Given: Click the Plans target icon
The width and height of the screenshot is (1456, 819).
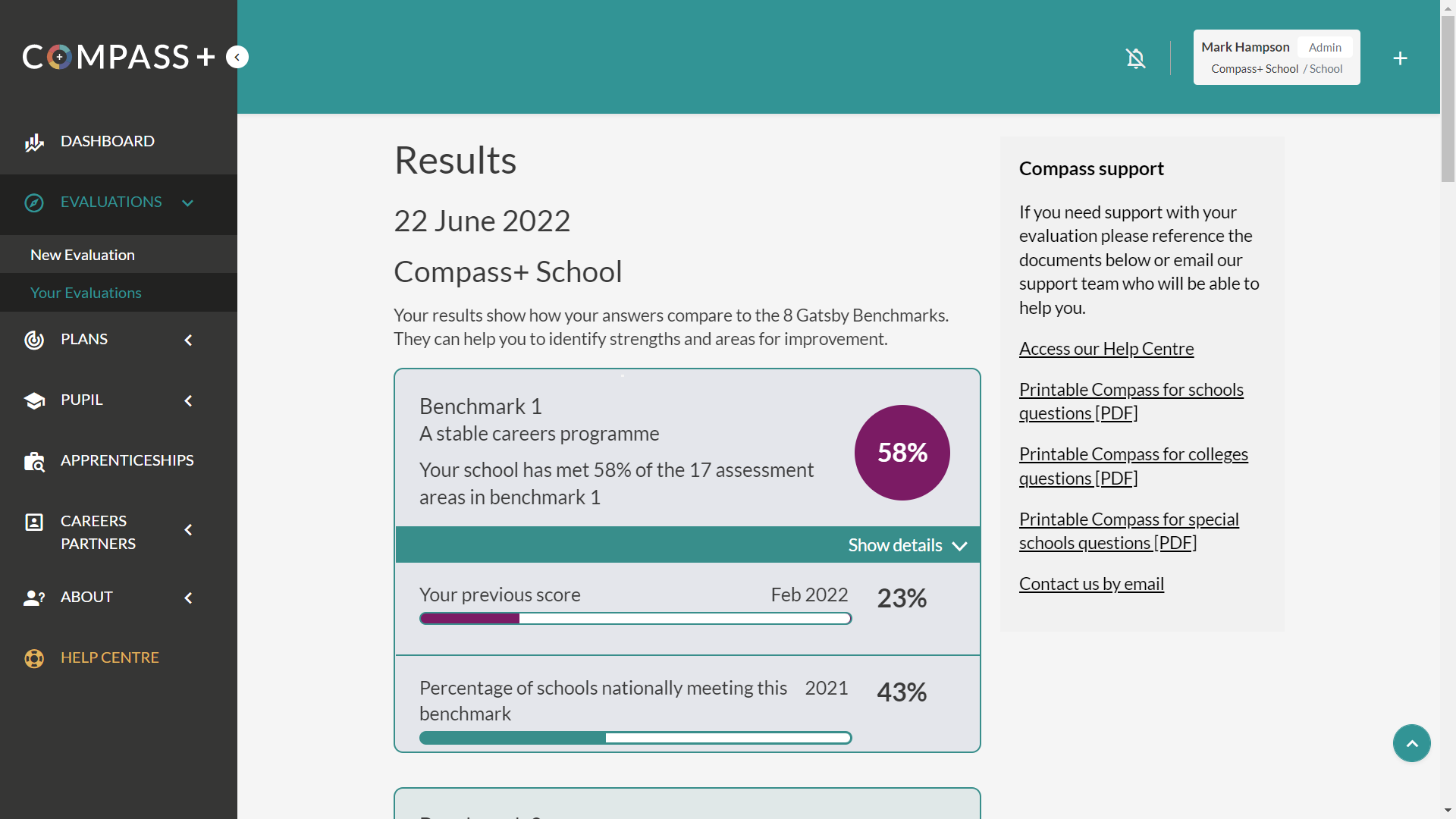Looking at the screenshot, I should coord(34,340).
